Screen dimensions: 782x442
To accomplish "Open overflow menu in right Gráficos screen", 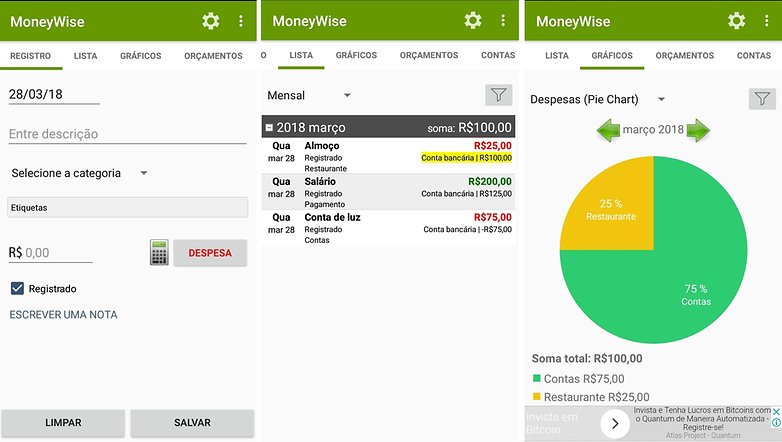I will [x=767, y=21].
